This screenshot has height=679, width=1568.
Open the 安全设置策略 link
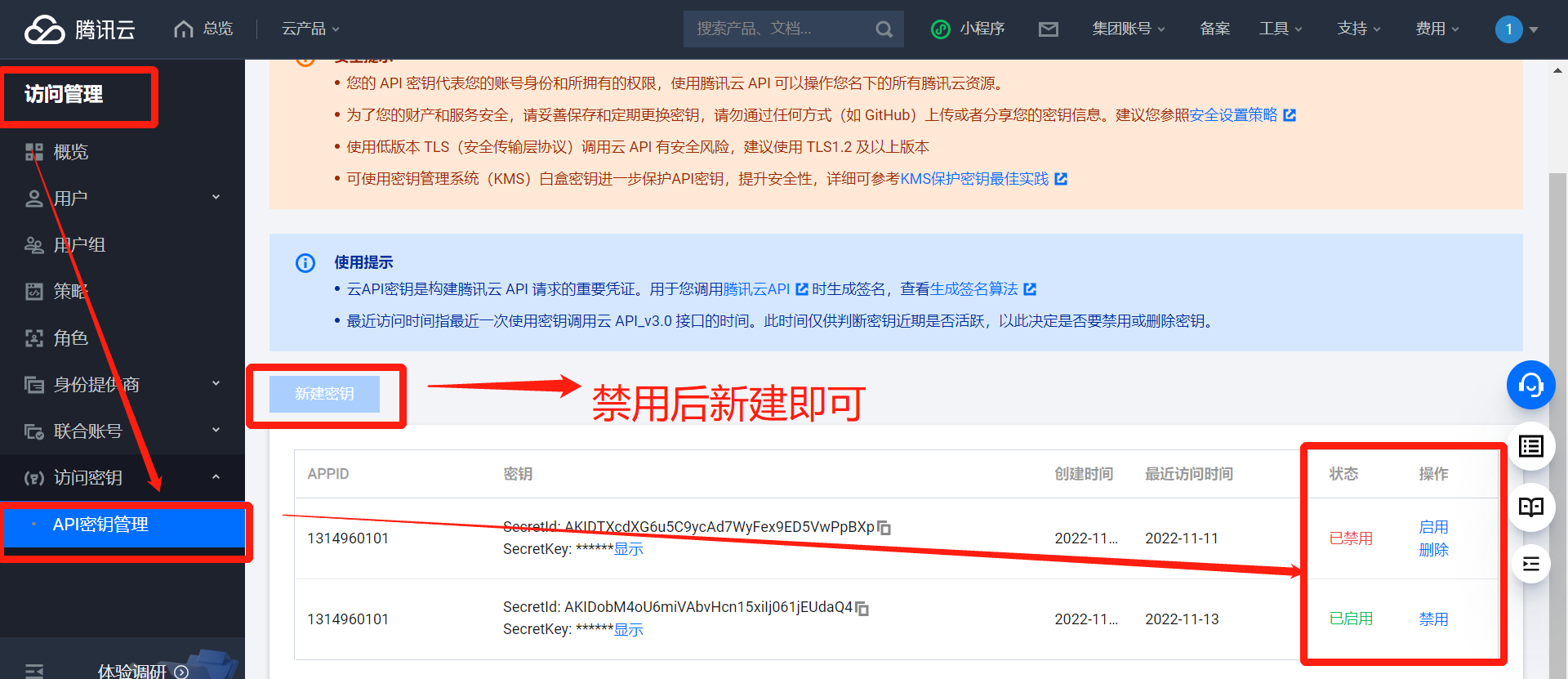[x=1233, y=115]
